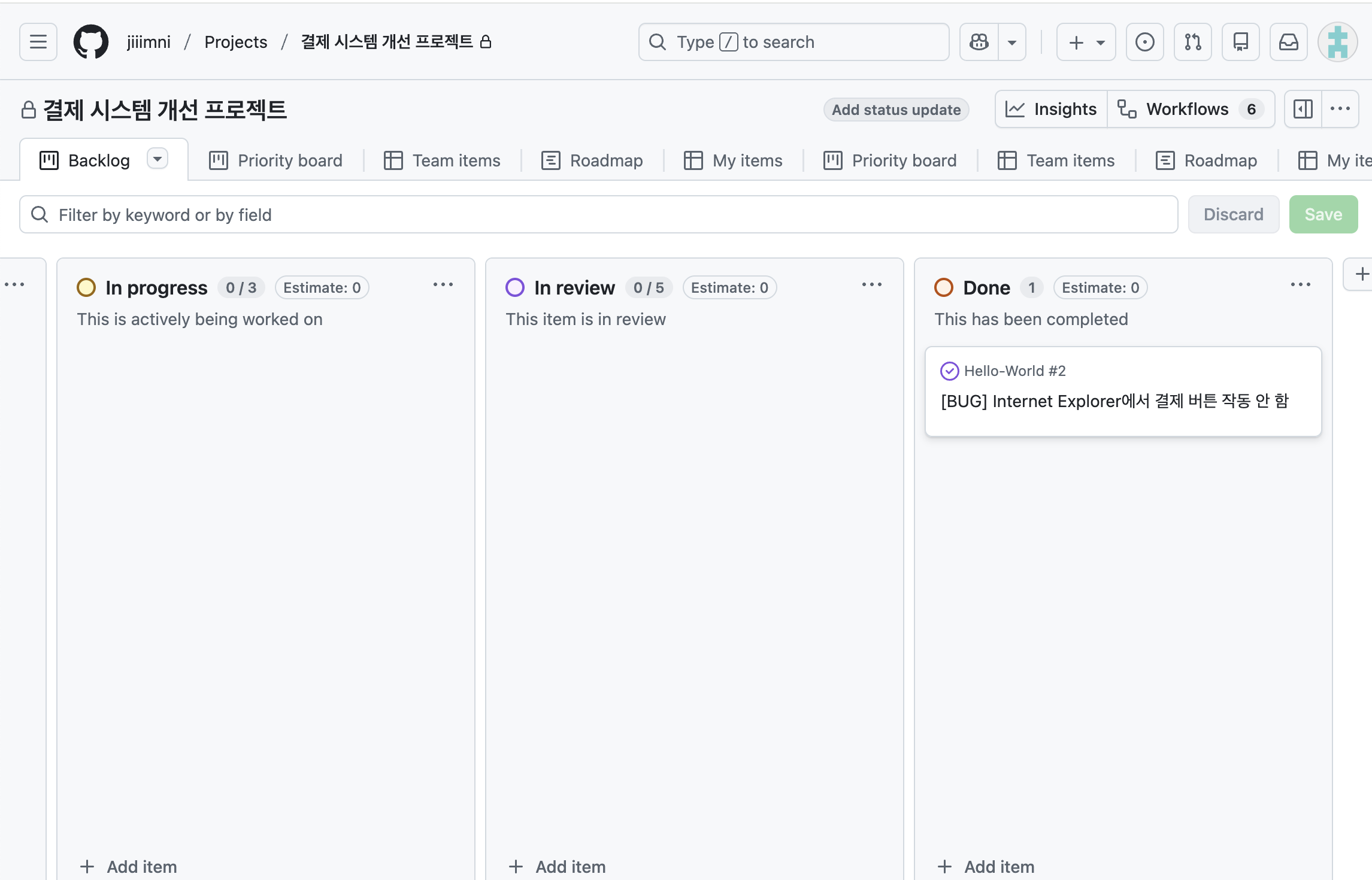
Task: Switch to the first Team items tab
Action: click(x=442, y=160)
